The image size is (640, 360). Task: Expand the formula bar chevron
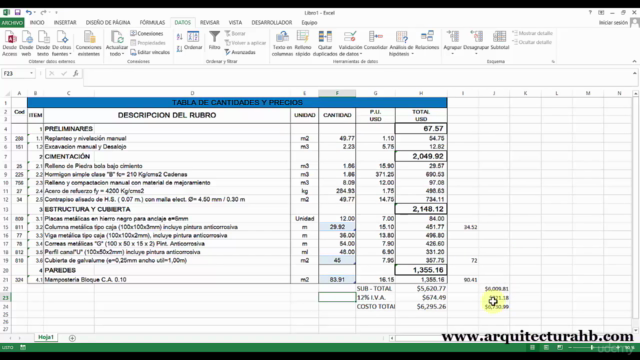pyautogui.click(x=634, y=73)
